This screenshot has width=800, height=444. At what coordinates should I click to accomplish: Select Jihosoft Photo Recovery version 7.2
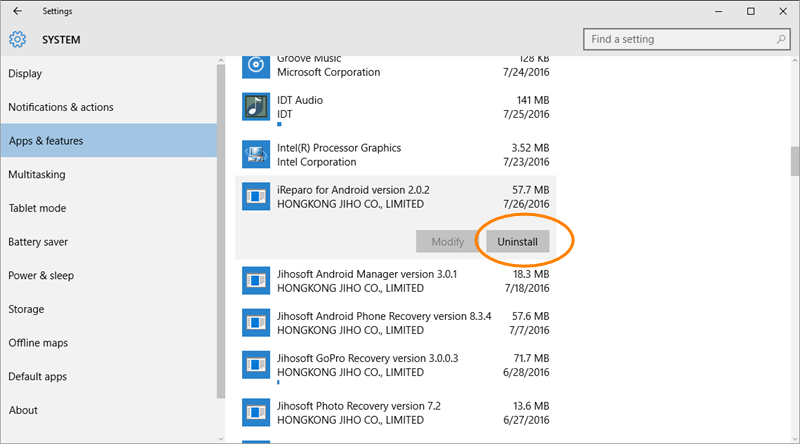click(x=396, y=413)
